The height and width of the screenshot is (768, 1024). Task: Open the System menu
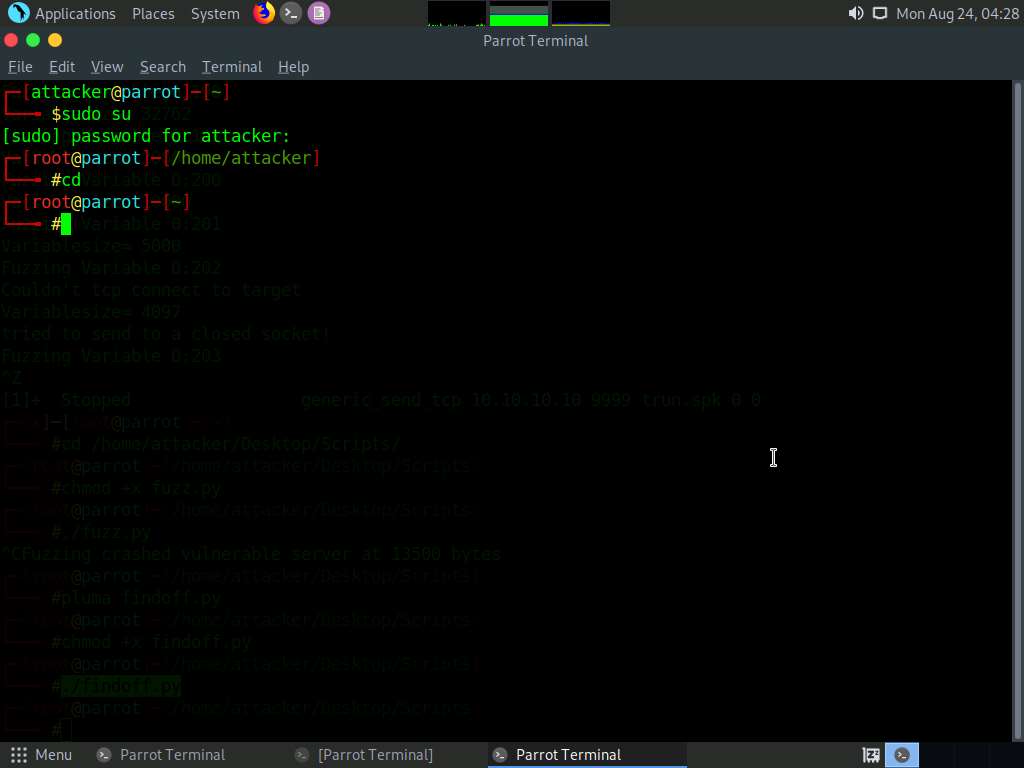pyautogui.click(x=215, y=13)
